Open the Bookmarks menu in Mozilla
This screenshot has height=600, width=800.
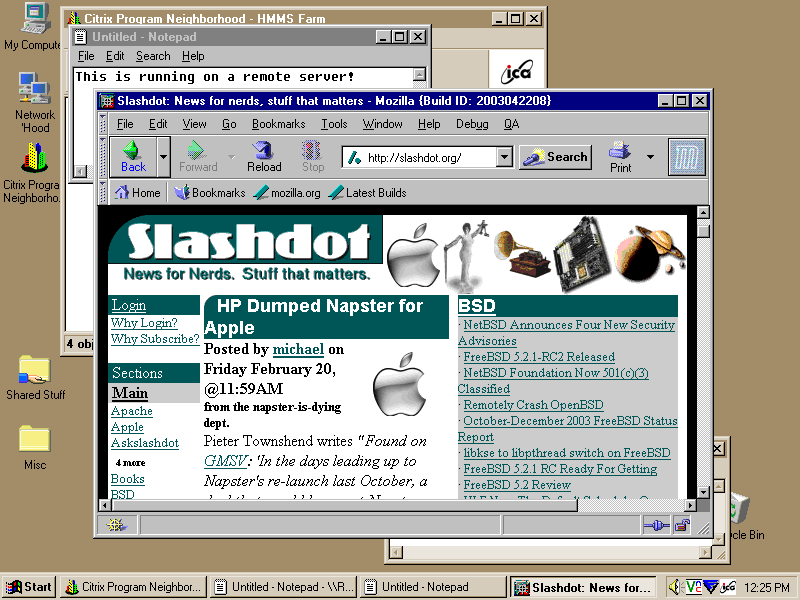(279, 124)
